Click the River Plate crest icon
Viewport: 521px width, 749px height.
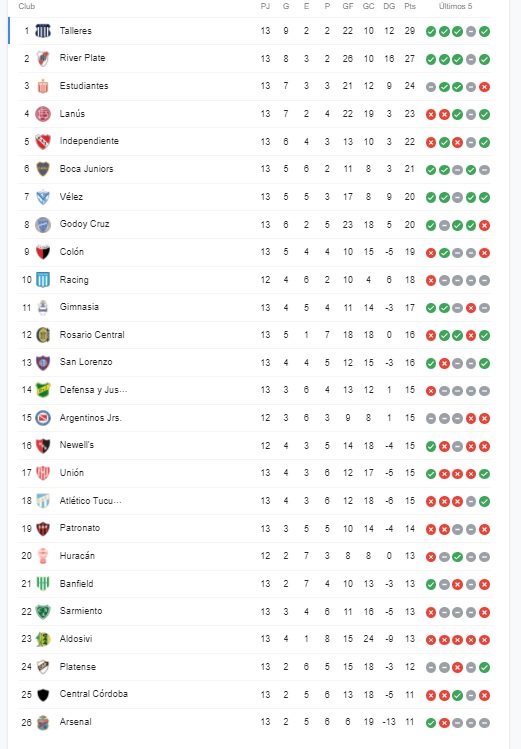tap(43, 59)
